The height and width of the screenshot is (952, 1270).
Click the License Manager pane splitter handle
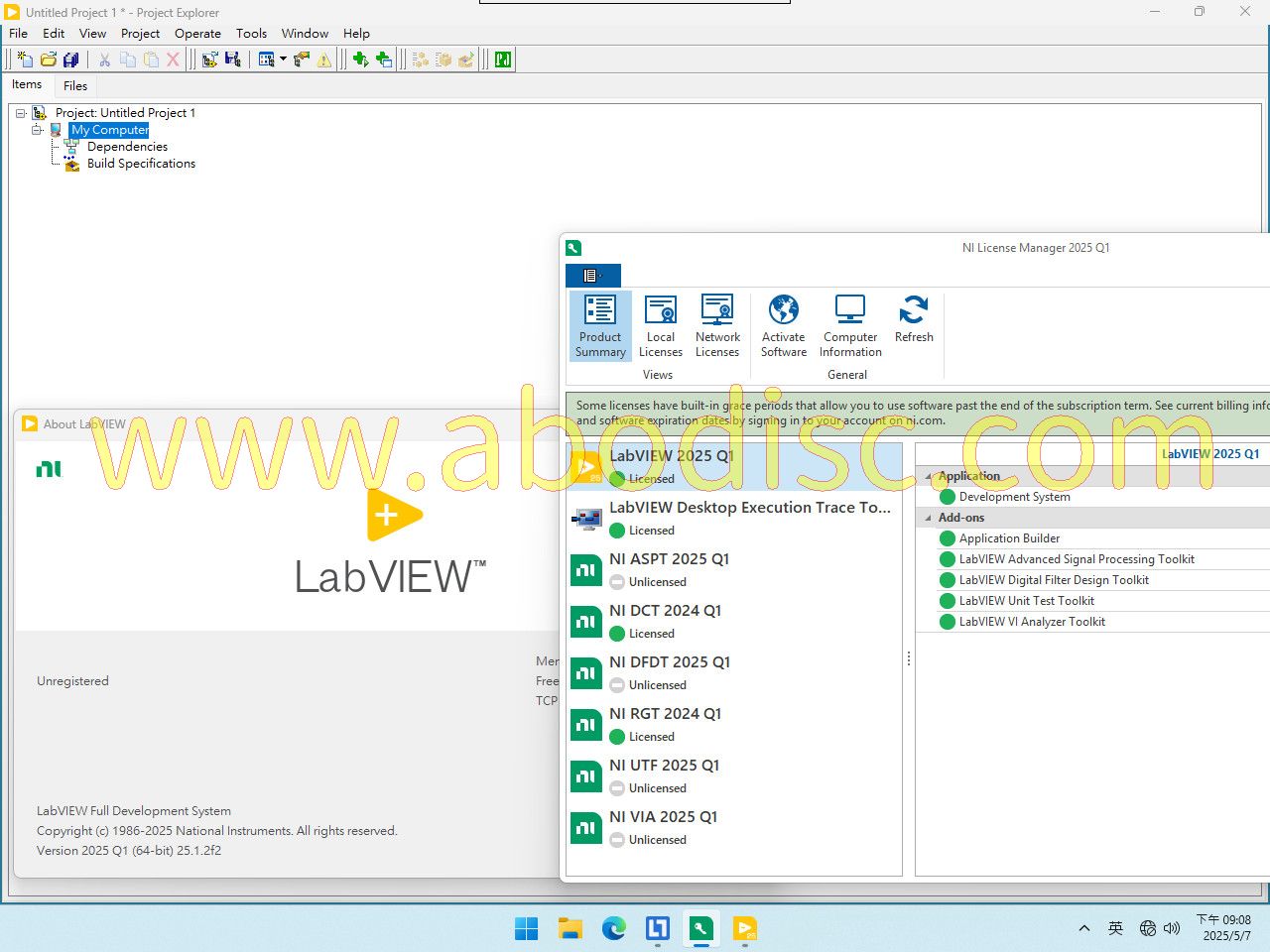click(x=909, y=658)
